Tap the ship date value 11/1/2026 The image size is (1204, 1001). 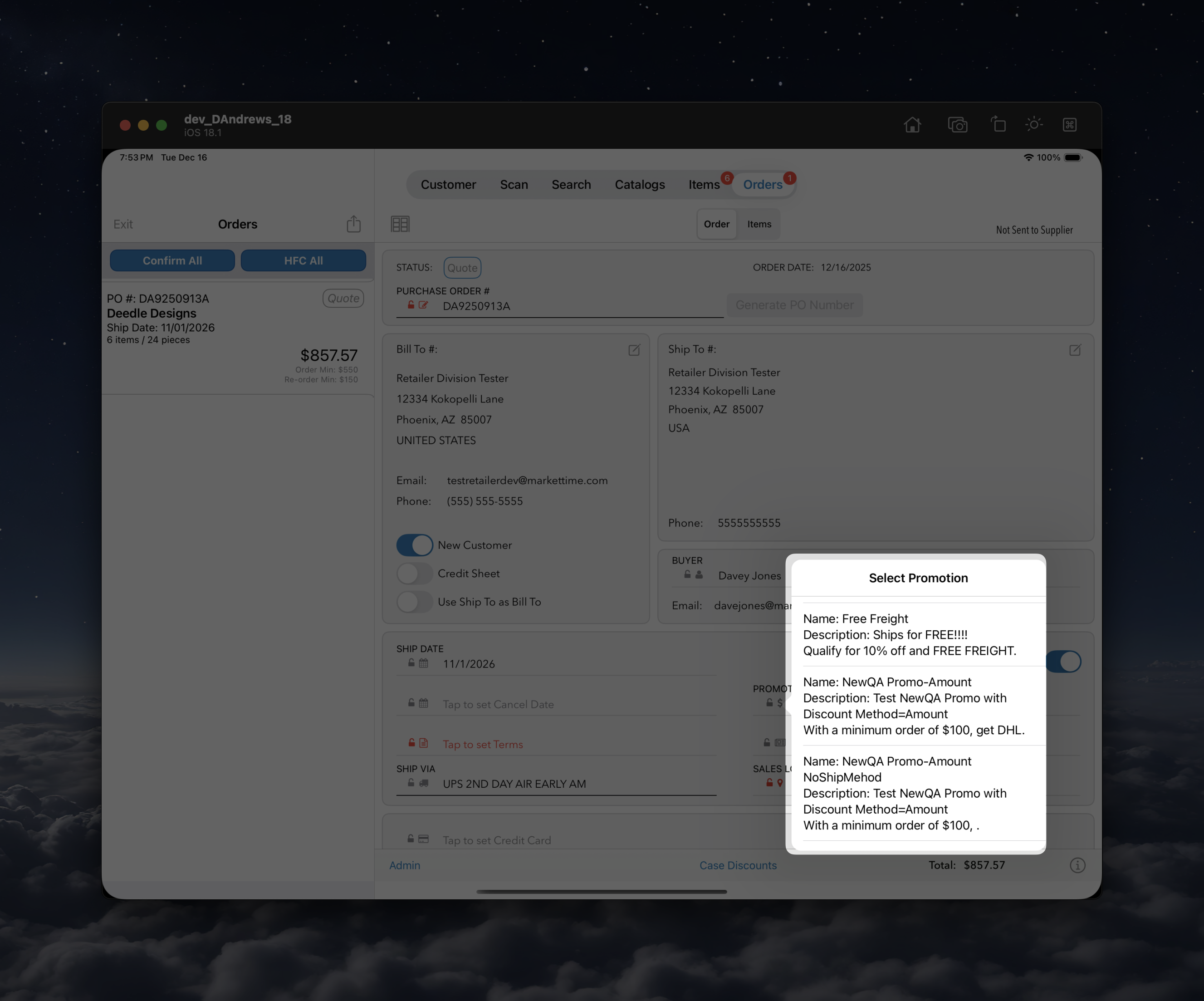(469, 664)
